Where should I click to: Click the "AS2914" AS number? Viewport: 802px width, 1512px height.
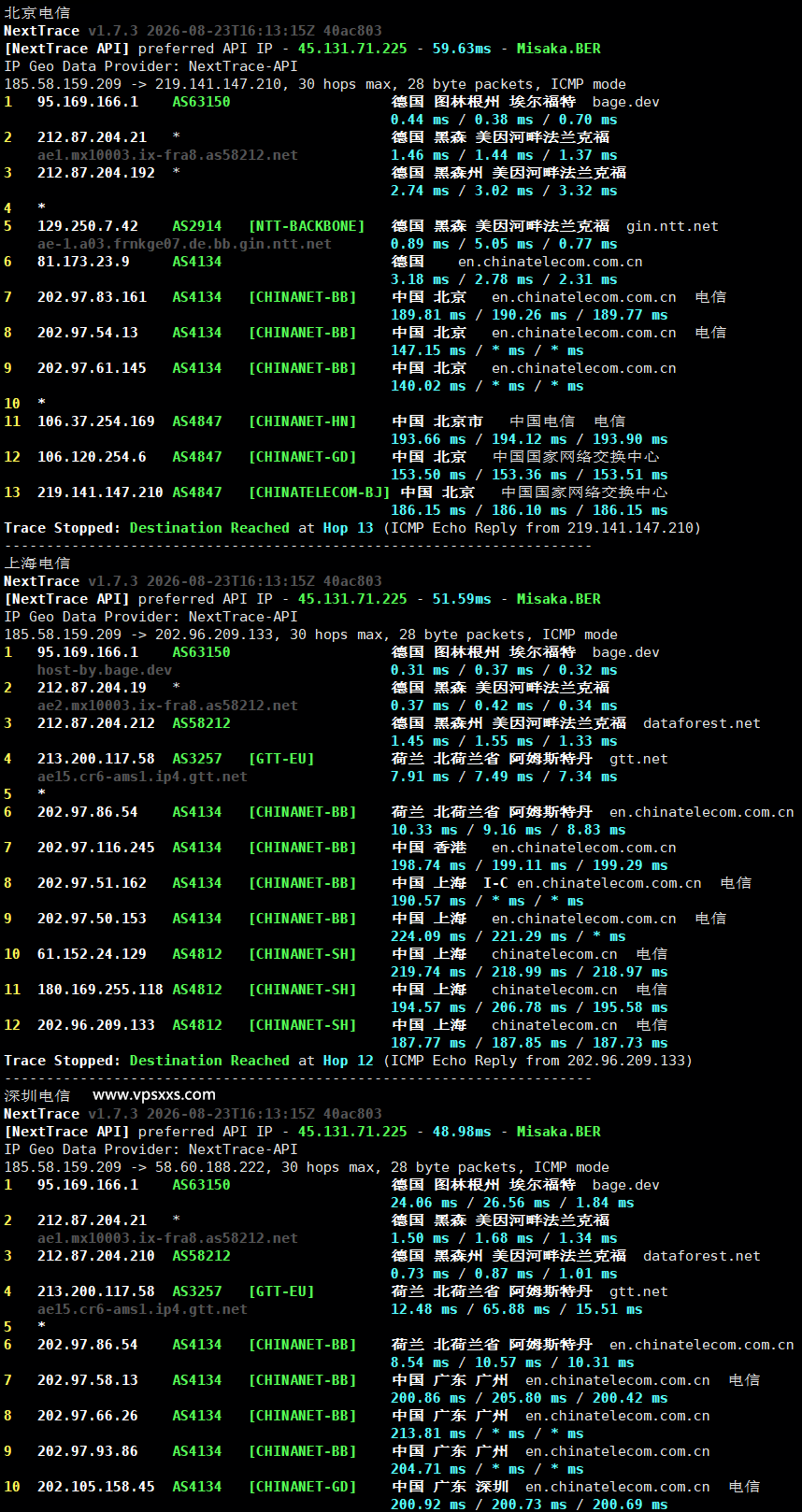[x=197, y=226]
